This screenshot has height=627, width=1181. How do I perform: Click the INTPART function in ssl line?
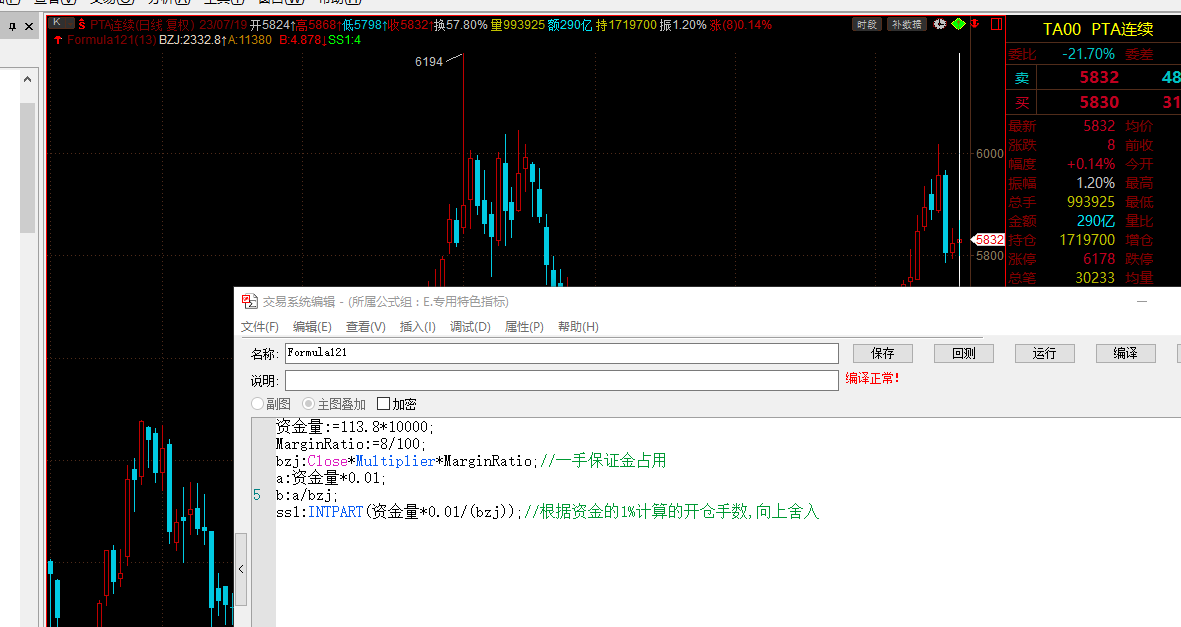click(x=336, y=512)
